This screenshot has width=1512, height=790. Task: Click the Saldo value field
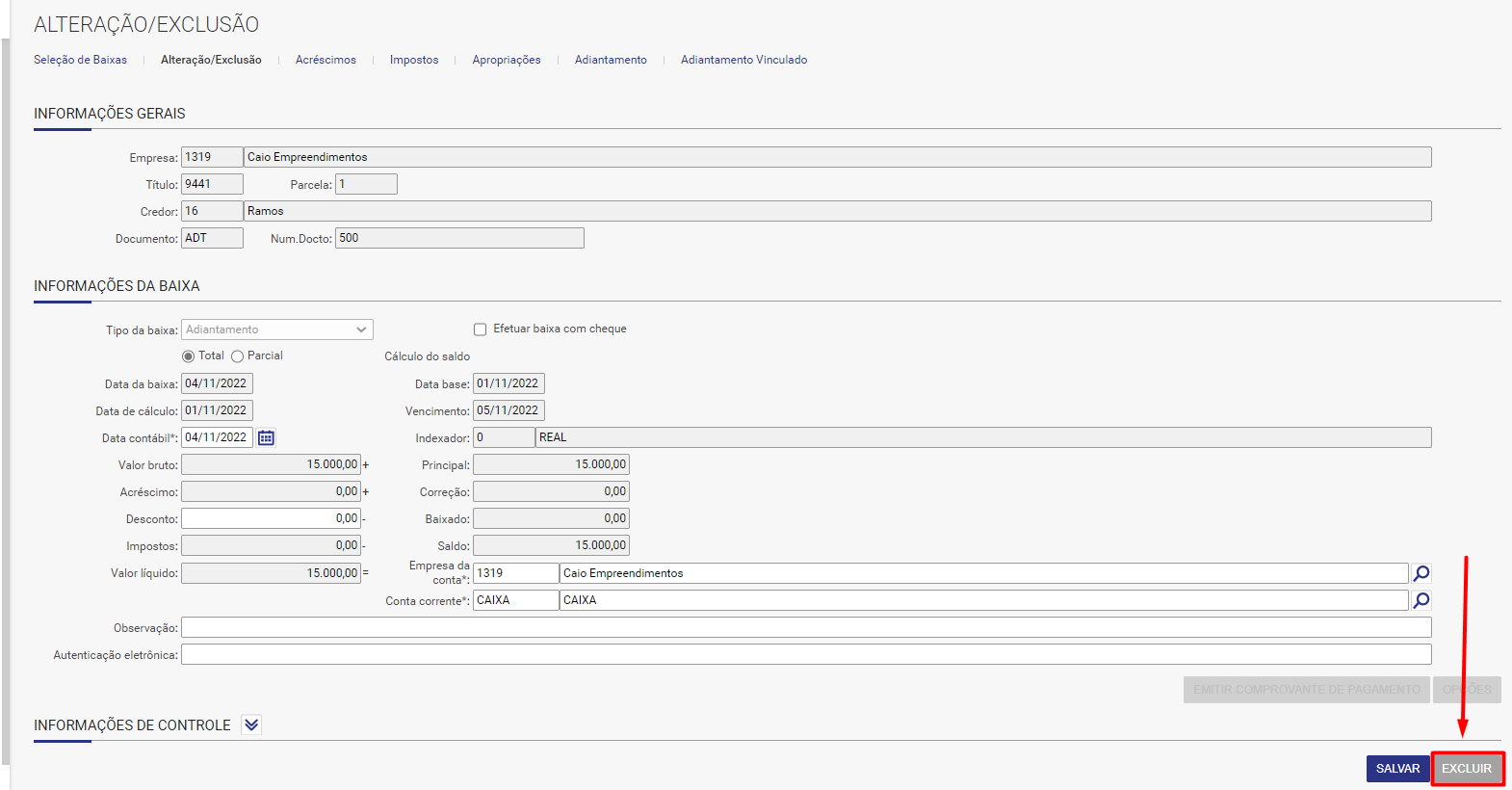click(551, 545)
